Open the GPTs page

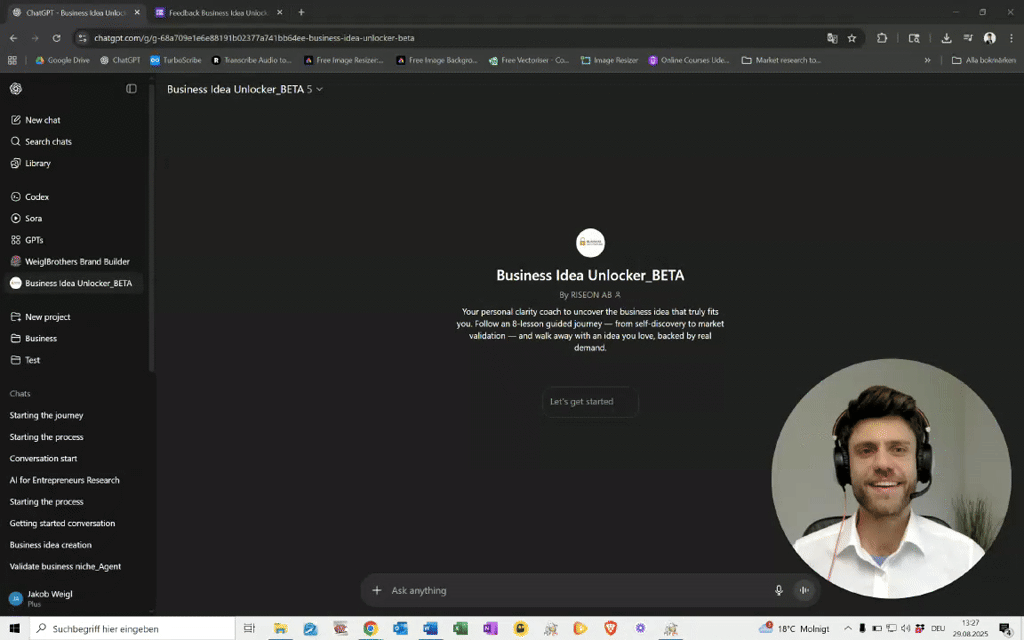[34, 240]
